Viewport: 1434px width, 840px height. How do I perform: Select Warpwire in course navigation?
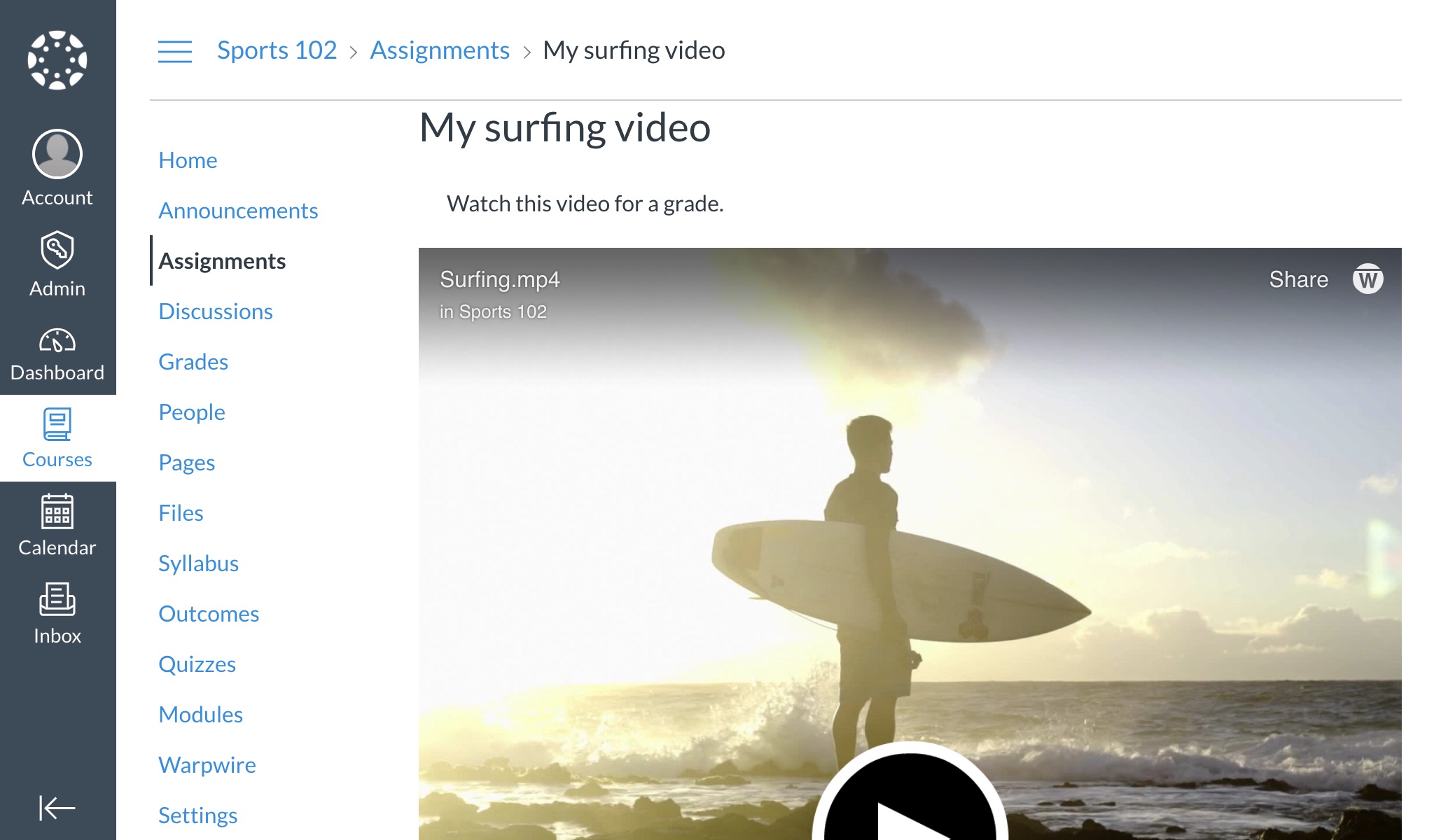207,765
